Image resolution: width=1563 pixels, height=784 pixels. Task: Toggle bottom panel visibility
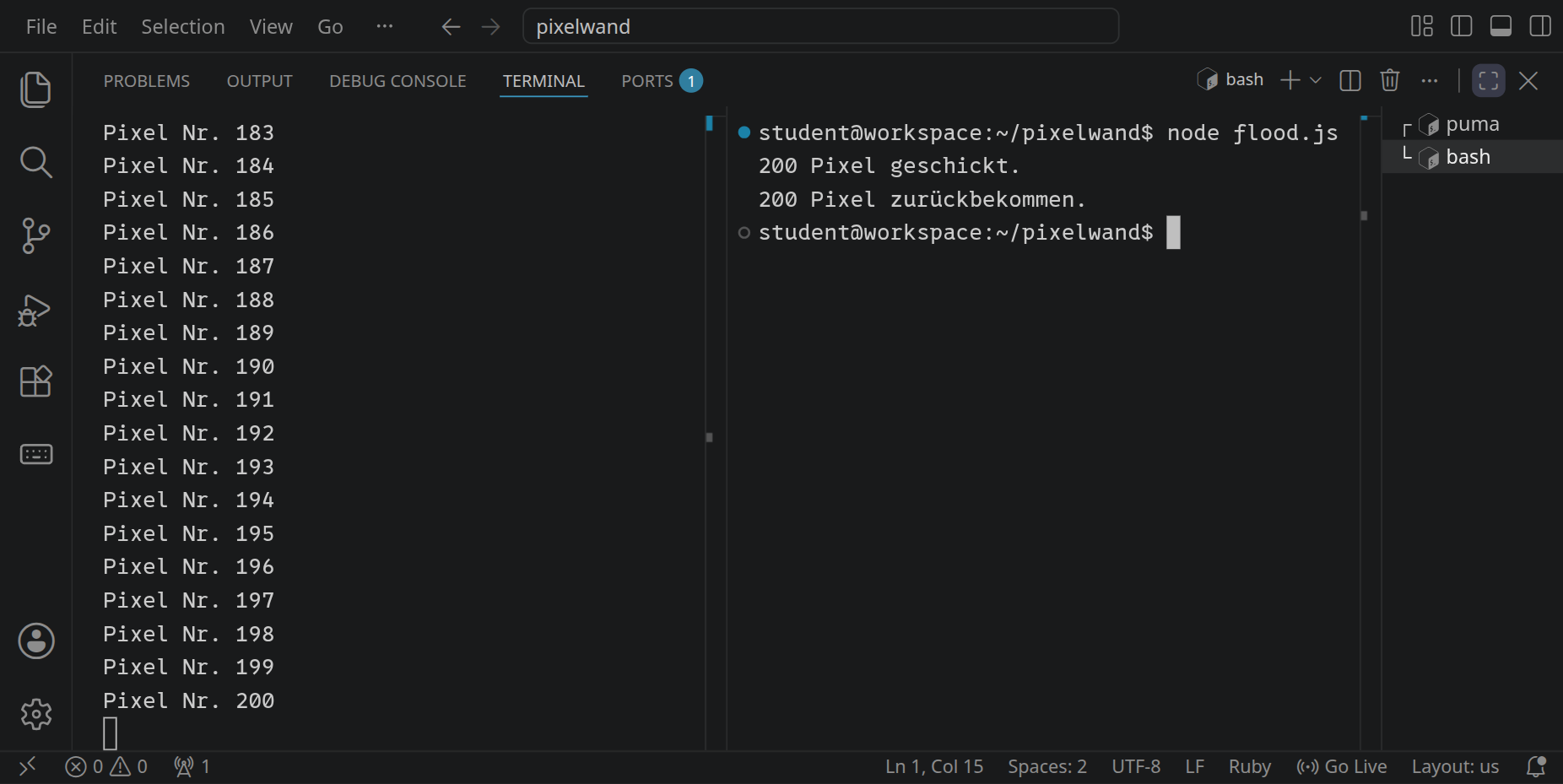[x=1501, y=26]
